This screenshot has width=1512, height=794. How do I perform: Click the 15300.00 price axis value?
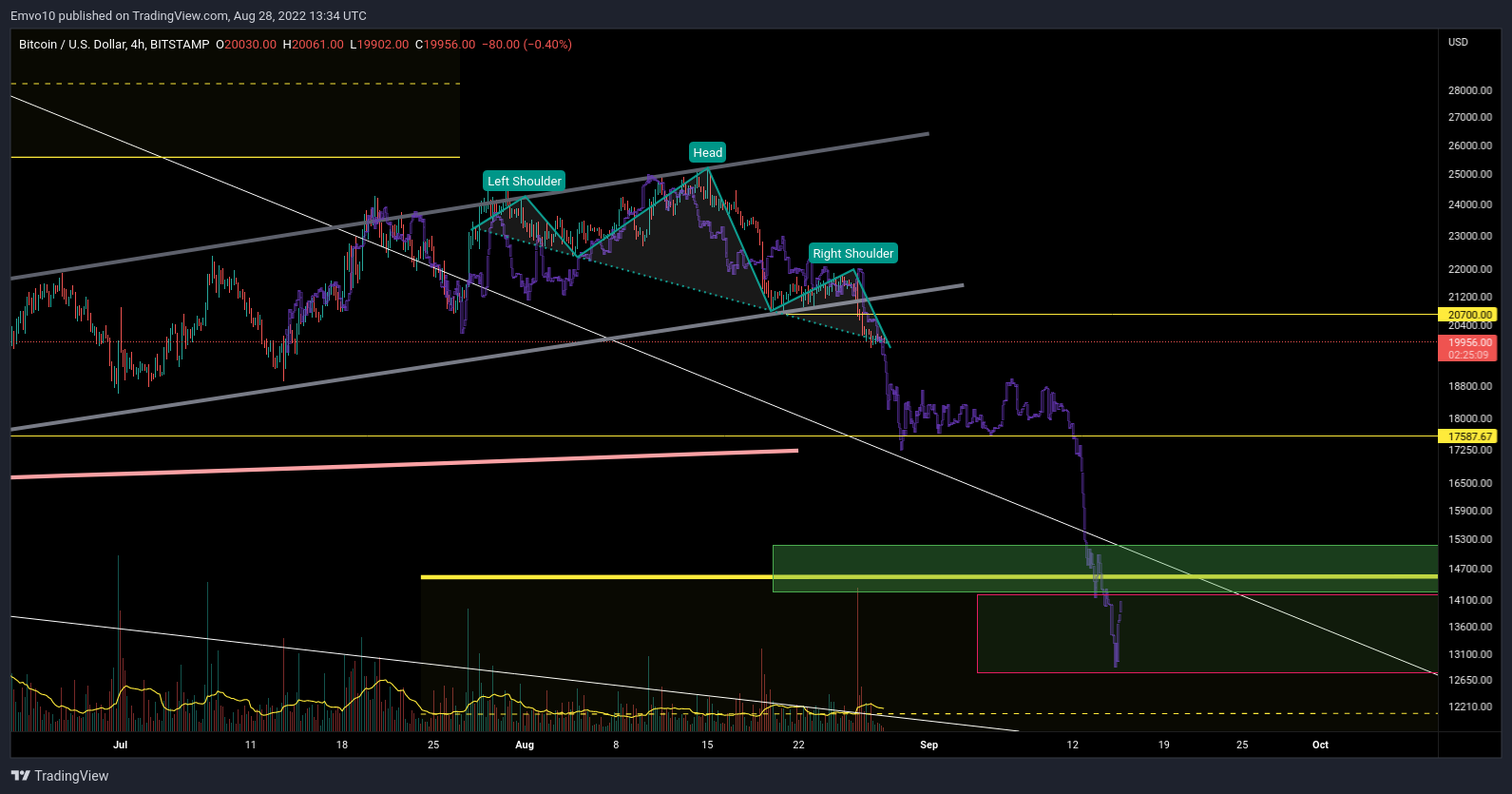(1469, 539)
